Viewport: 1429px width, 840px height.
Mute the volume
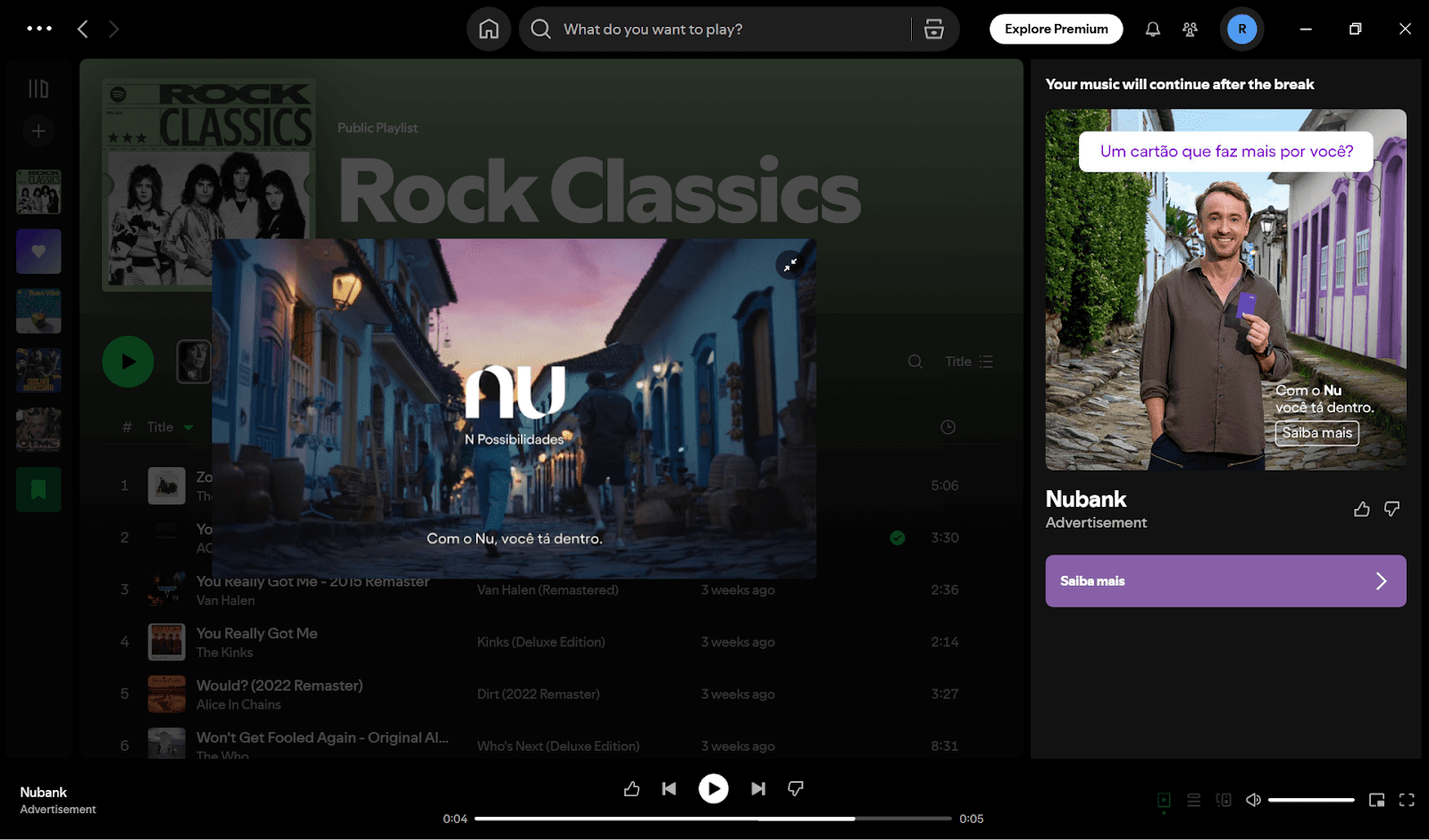1253,800
